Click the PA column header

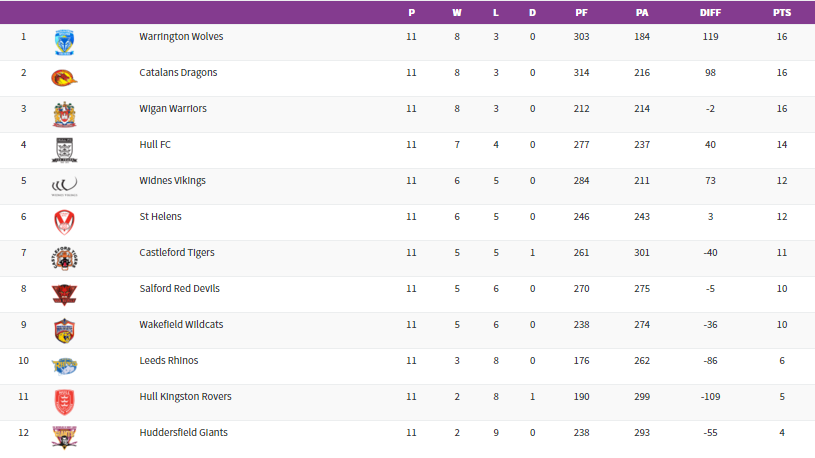click(641, 13)
